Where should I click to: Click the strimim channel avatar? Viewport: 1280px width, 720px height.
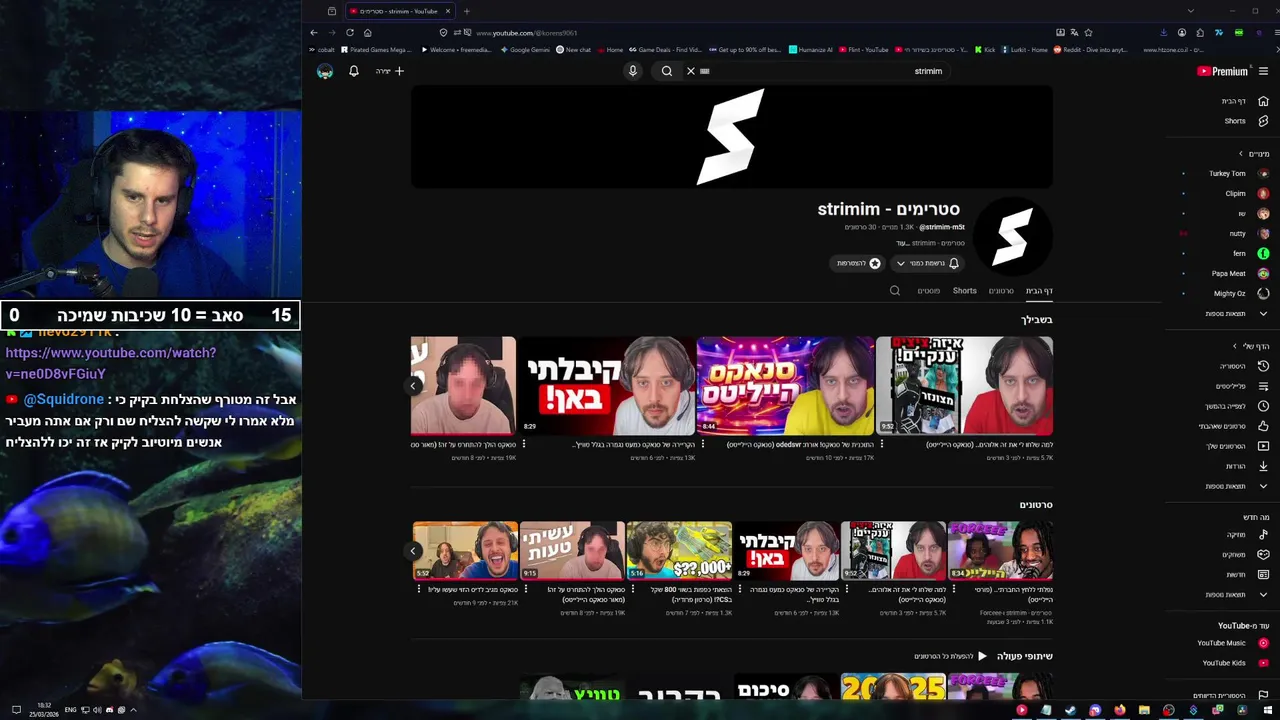tap(1013, 237)
